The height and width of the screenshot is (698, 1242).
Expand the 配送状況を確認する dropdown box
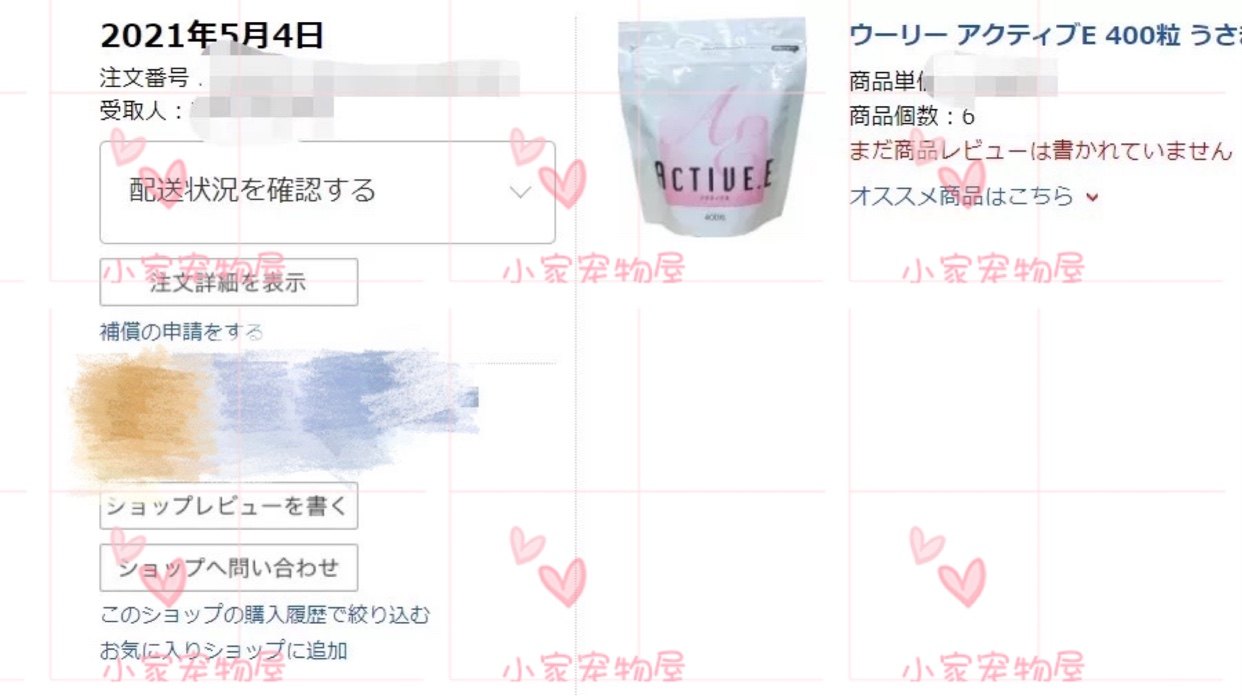click(327, 192)
